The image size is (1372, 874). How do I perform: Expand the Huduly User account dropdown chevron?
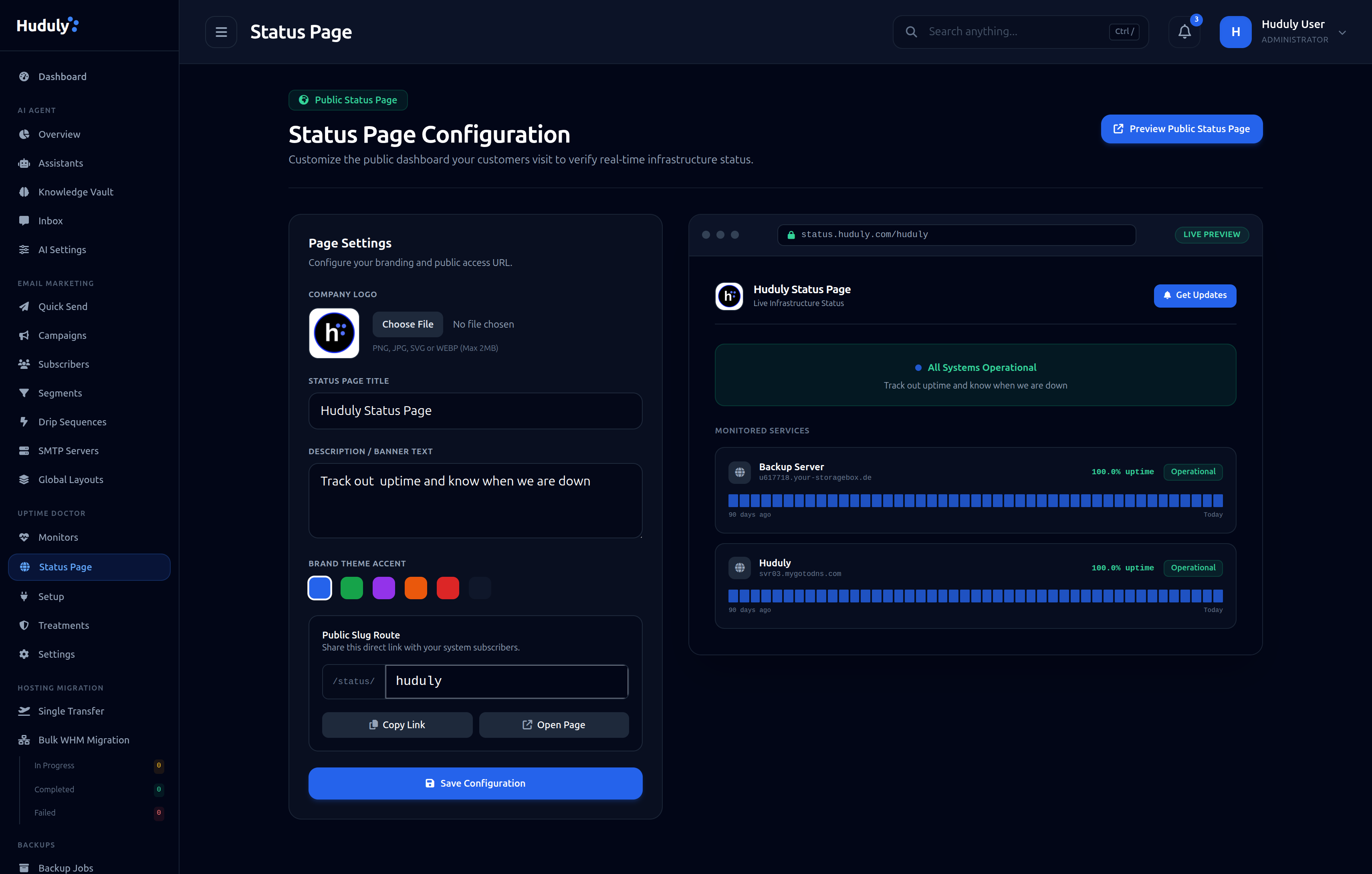(x=1342, y=32)
